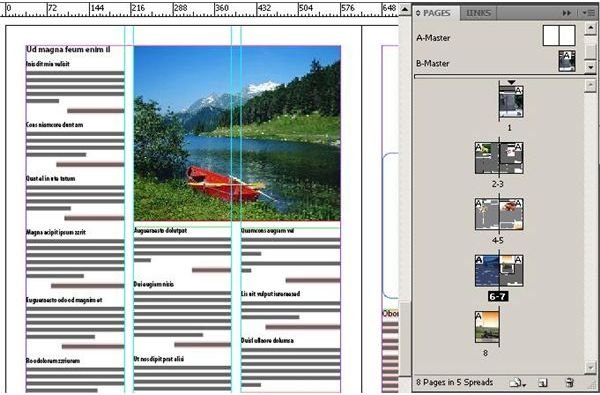Click document window scroll up arrow
Image resolution: width=600 pixels, height=395 pixels.
pos(405,8)
